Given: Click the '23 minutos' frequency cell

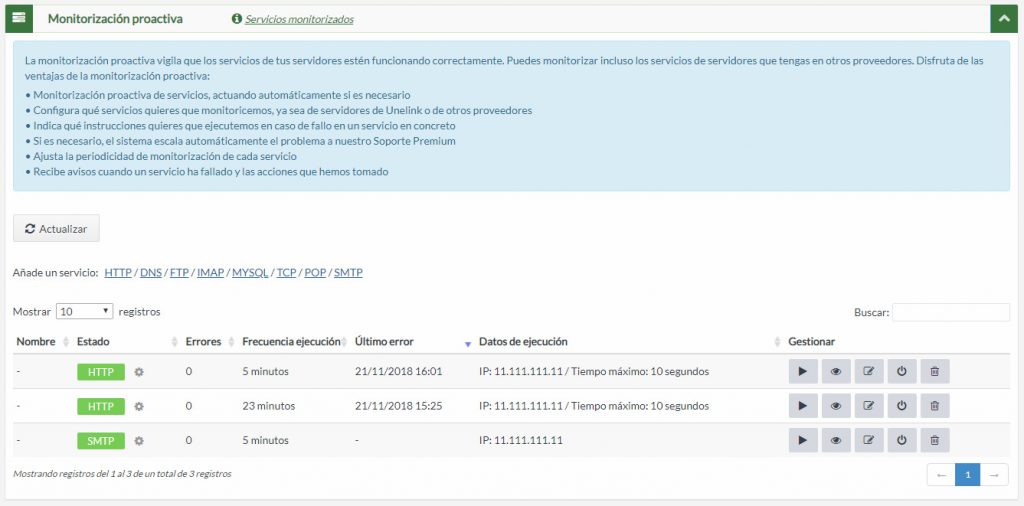Looking at the screenshot, I should pyautogui.click(x=268, y=406).
